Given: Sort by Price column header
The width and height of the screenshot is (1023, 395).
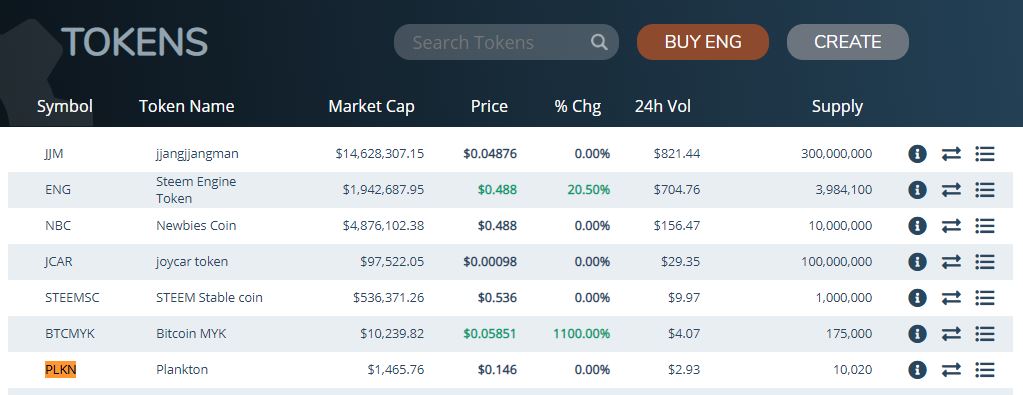Looking at the screenshot, I should click(x=489, y=106).
